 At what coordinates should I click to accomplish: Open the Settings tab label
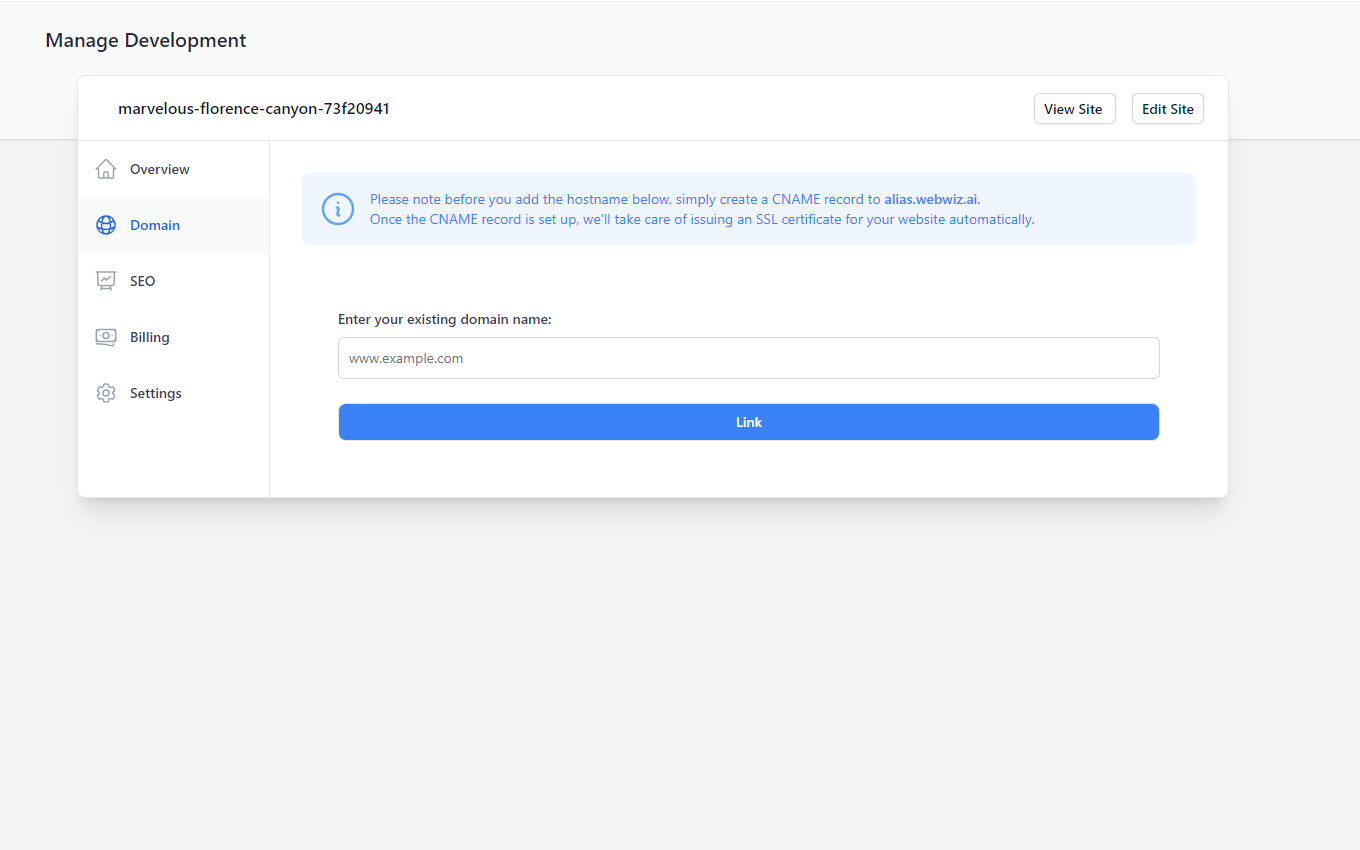156,393
